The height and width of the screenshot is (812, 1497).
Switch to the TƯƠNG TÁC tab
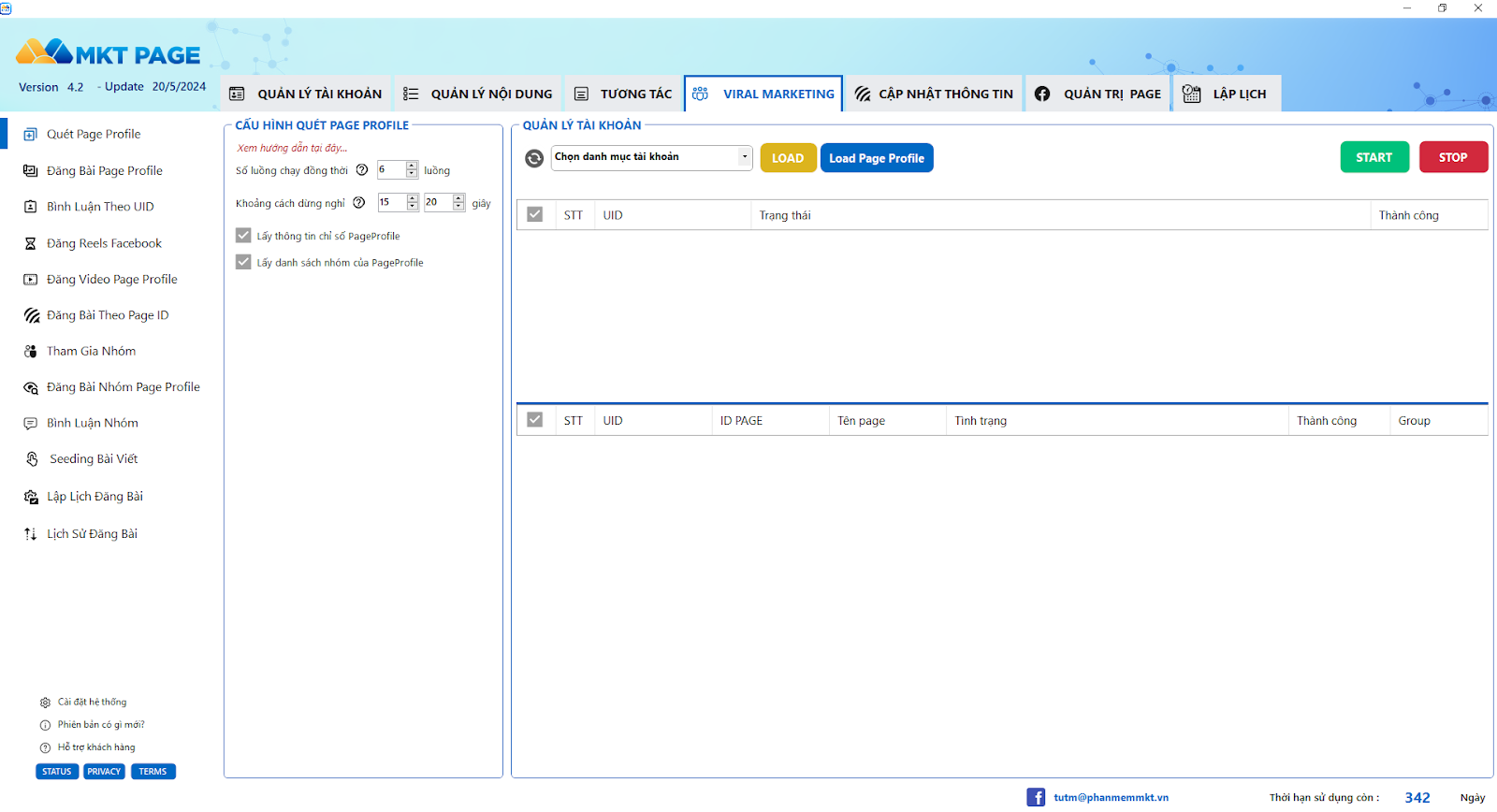[x=623, y=94]
